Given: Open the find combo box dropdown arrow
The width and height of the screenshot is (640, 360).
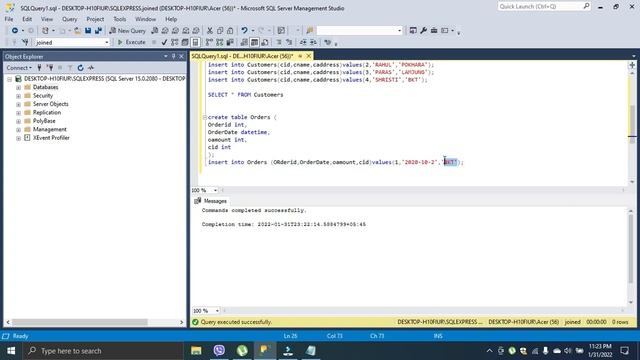Looking at the screenshot, I should (x=399, y=31).
